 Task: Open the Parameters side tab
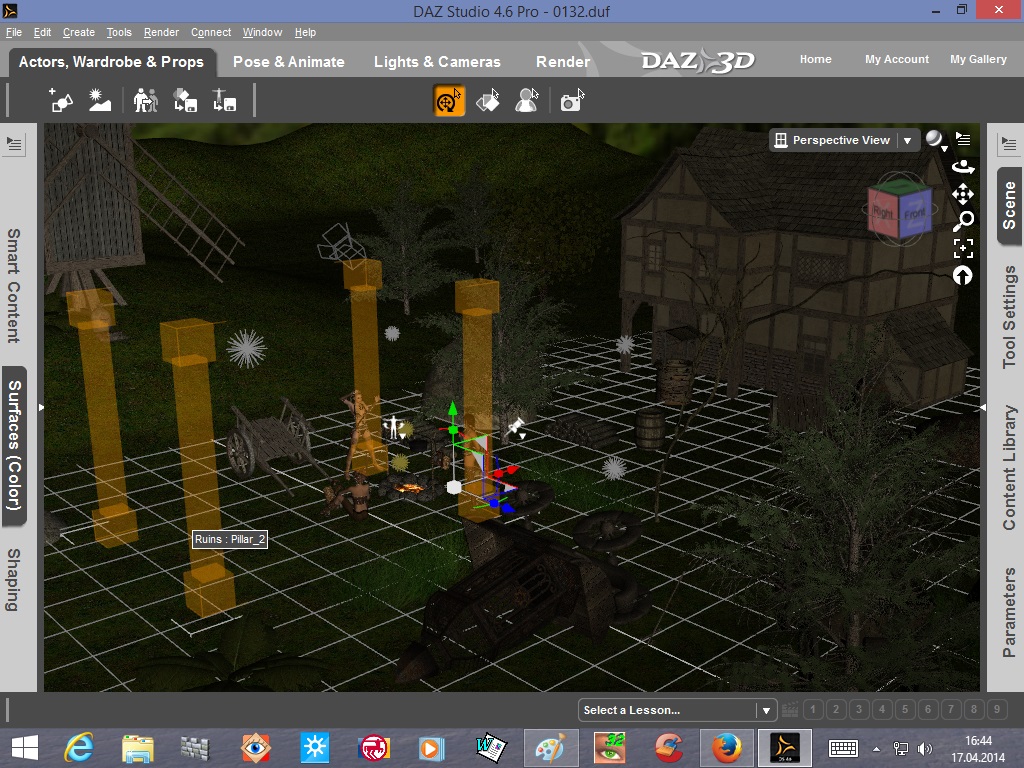point(1009,613)
